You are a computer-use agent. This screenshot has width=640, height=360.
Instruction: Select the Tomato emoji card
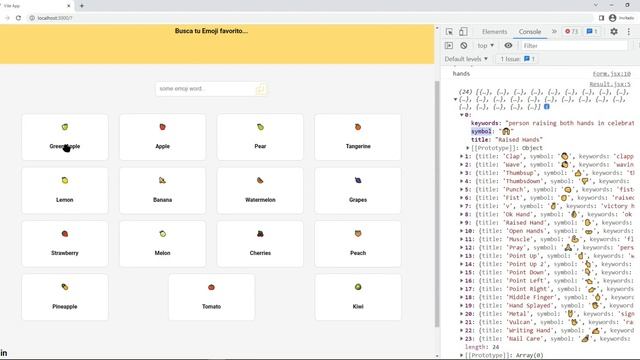click(211, 297)
